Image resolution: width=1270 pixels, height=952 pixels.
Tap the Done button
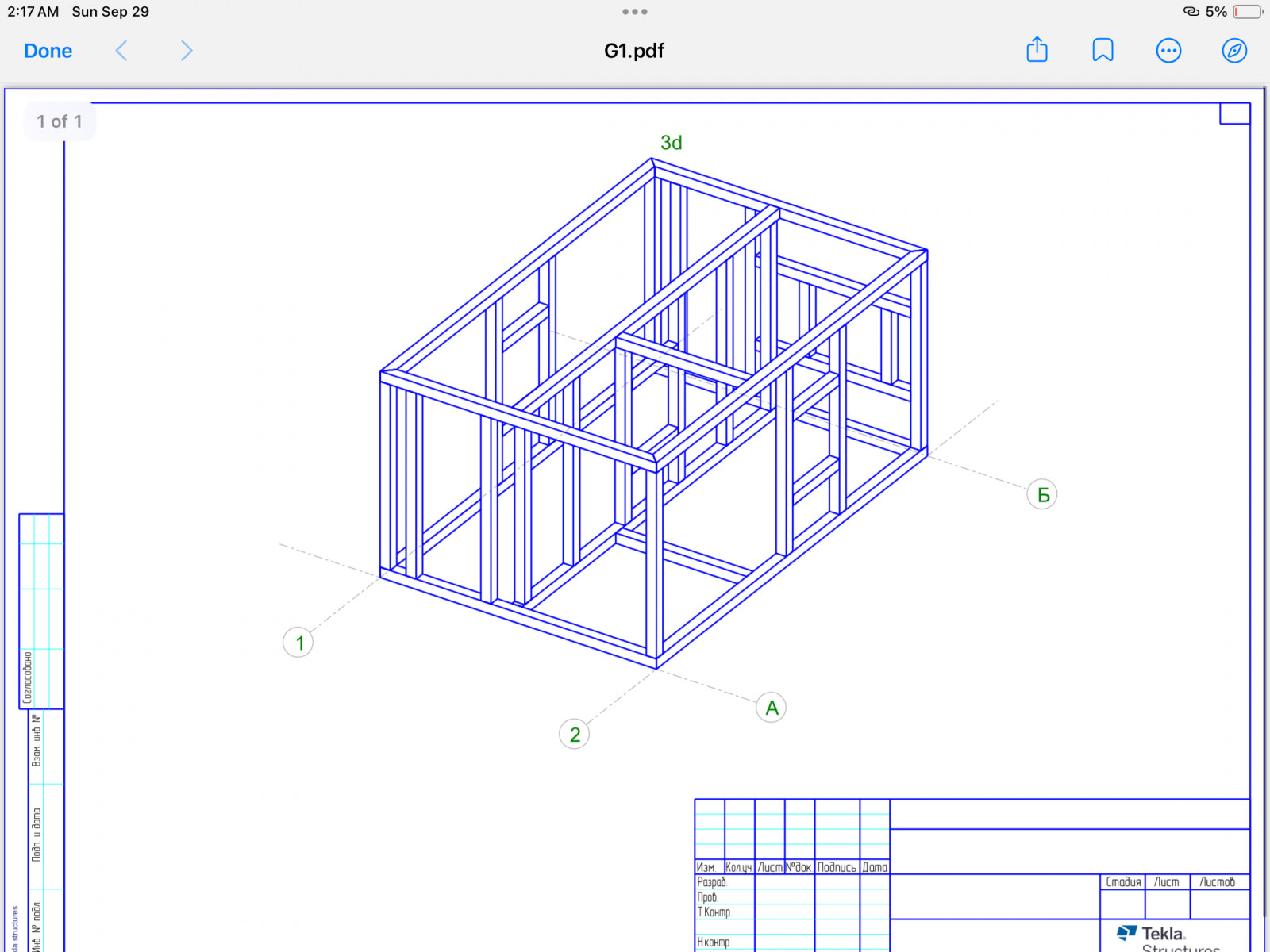point(48,51)
